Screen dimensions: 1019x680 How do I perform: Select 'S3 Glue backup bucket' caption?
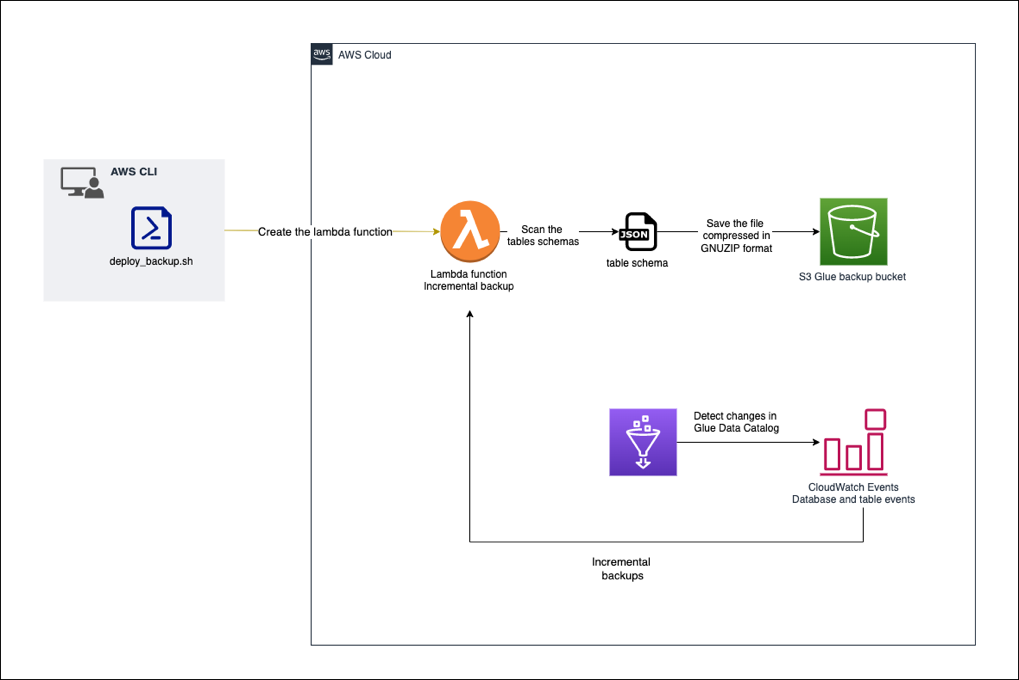click(x=852, y=277)
